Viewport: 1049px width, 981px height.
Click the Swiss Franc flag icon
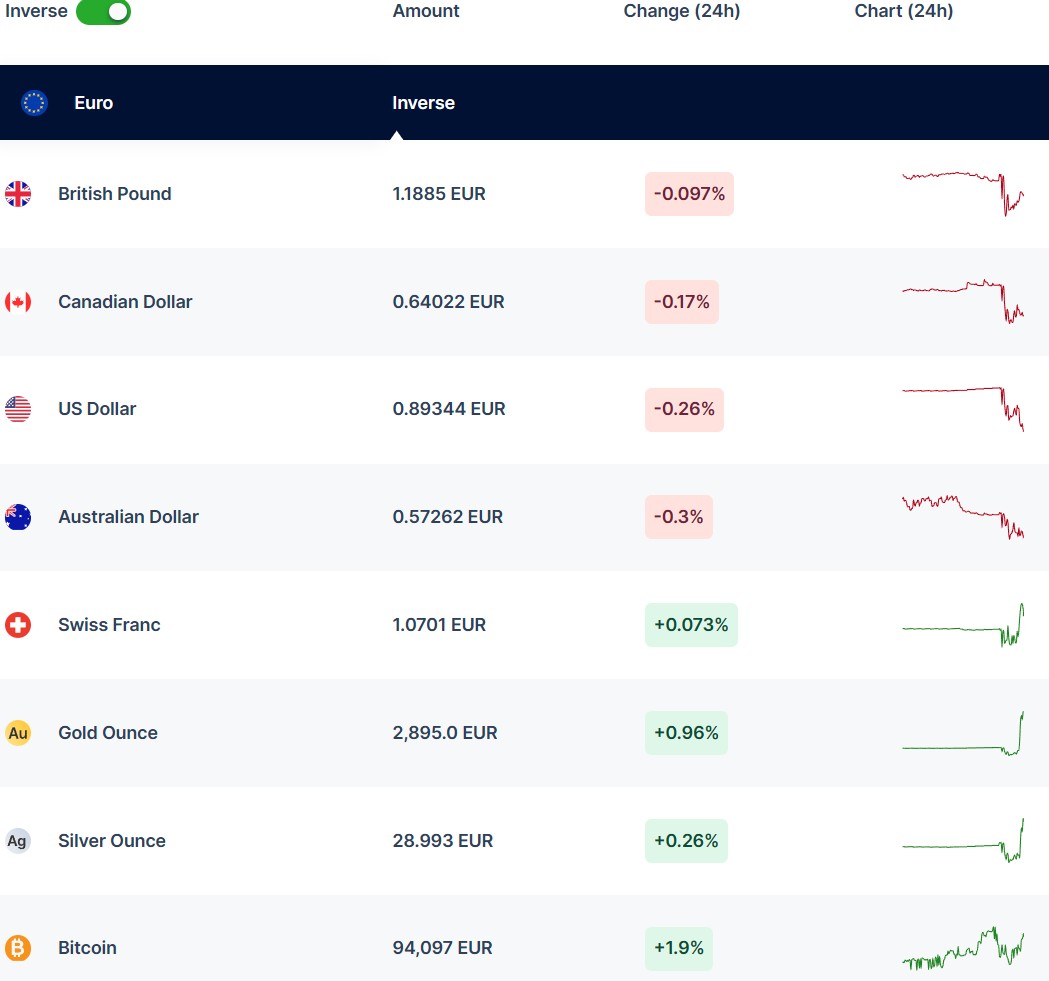(x=18, y=625)
